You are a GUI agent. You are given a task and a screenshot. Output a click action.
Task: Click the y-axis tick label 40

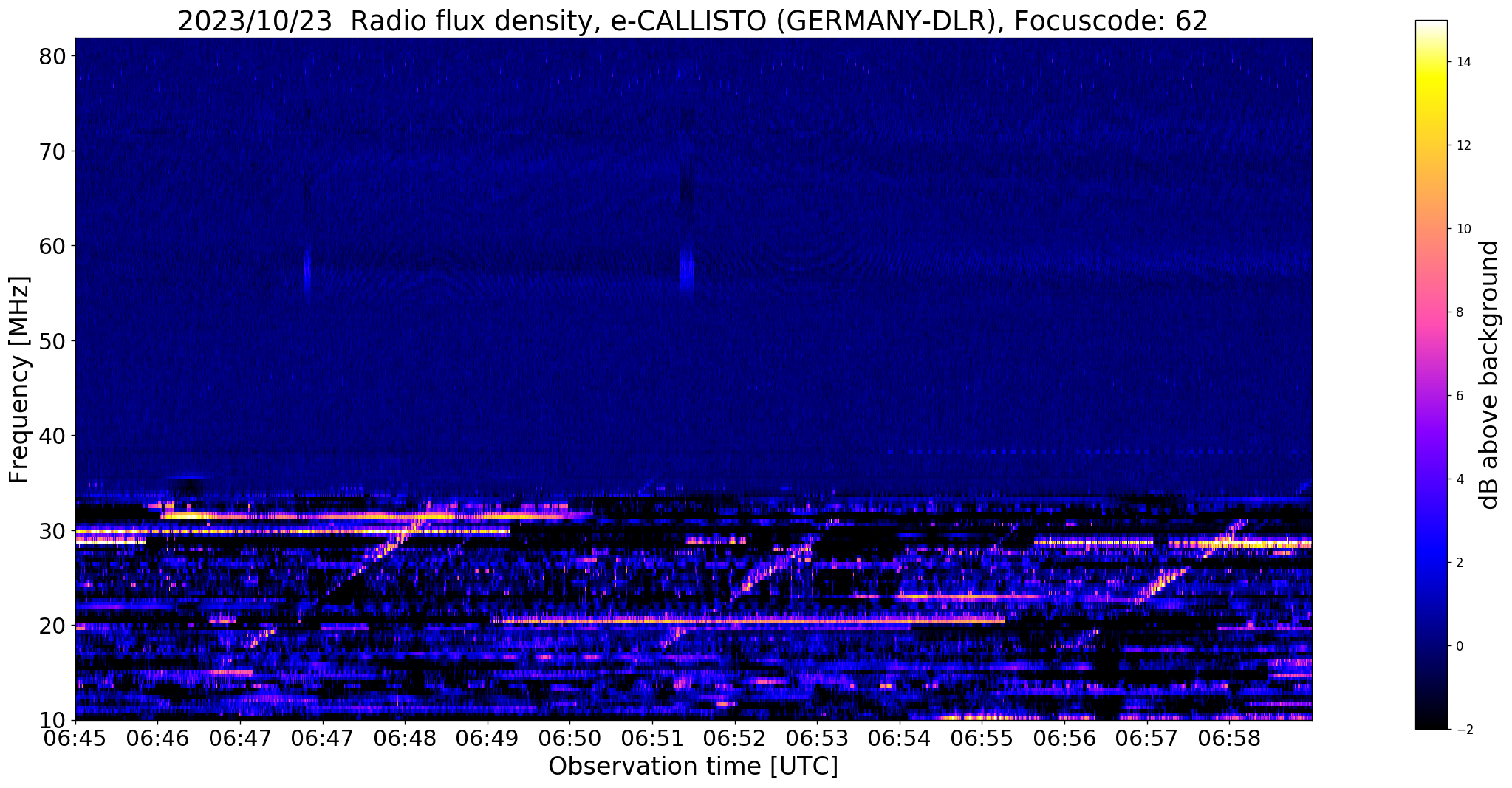[x=52, y=436]
